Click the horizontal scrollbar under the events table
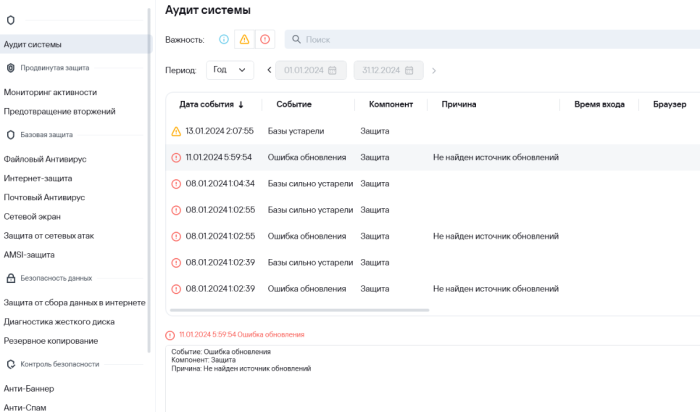 [300, 310]
